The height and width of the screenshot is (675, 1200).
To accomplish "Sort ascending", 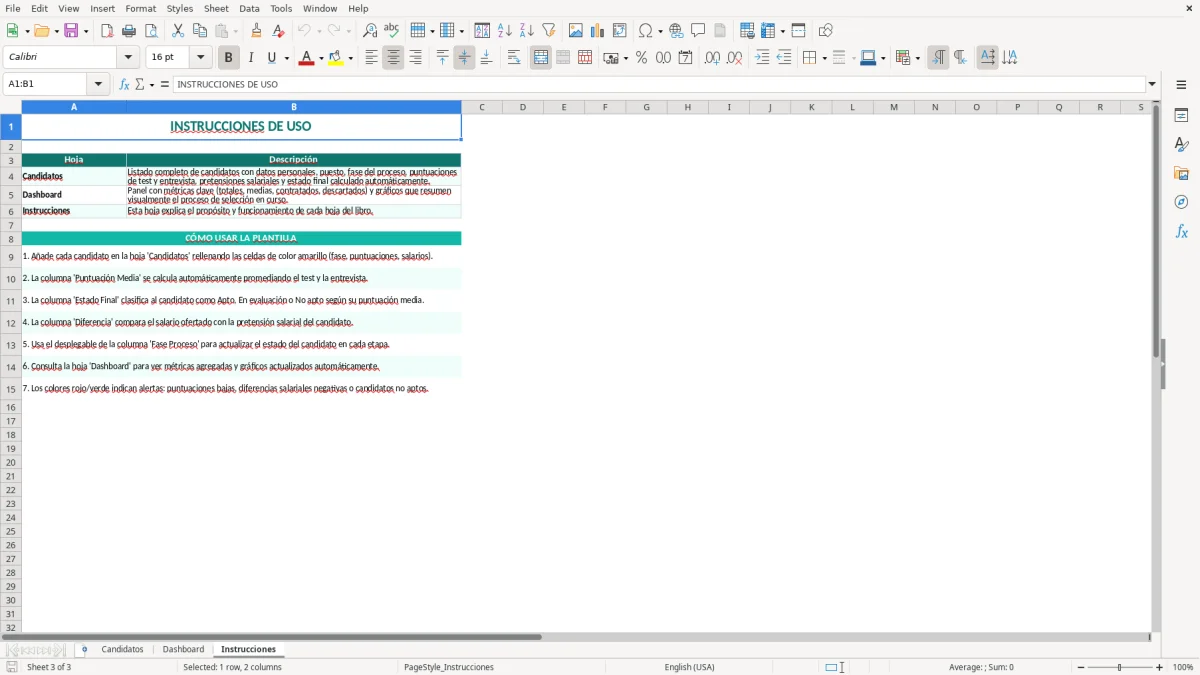I will (505, 31).
